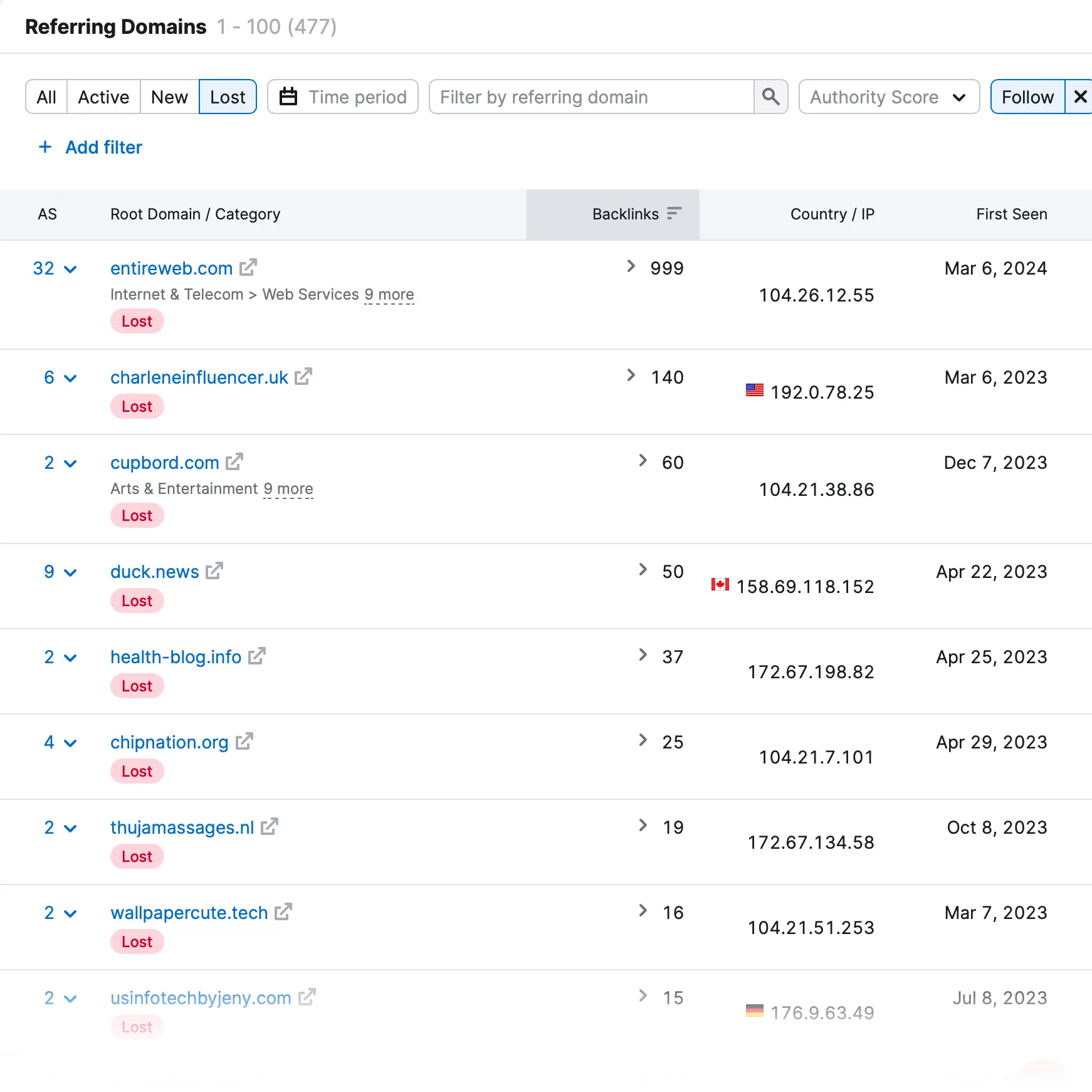
Task: Show 9 more categories for cupbord.com
Action: (x=288, y=489)
